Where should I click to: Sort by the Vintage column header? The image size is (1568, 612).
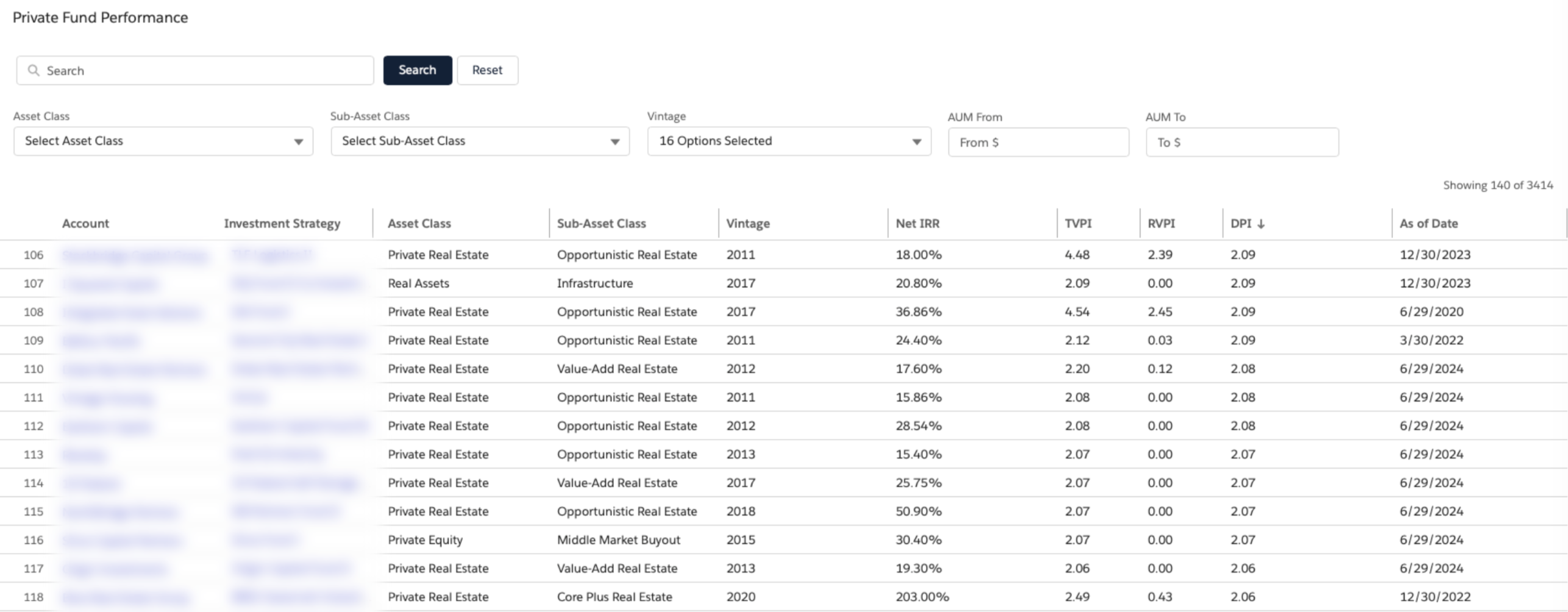[747, 224]
